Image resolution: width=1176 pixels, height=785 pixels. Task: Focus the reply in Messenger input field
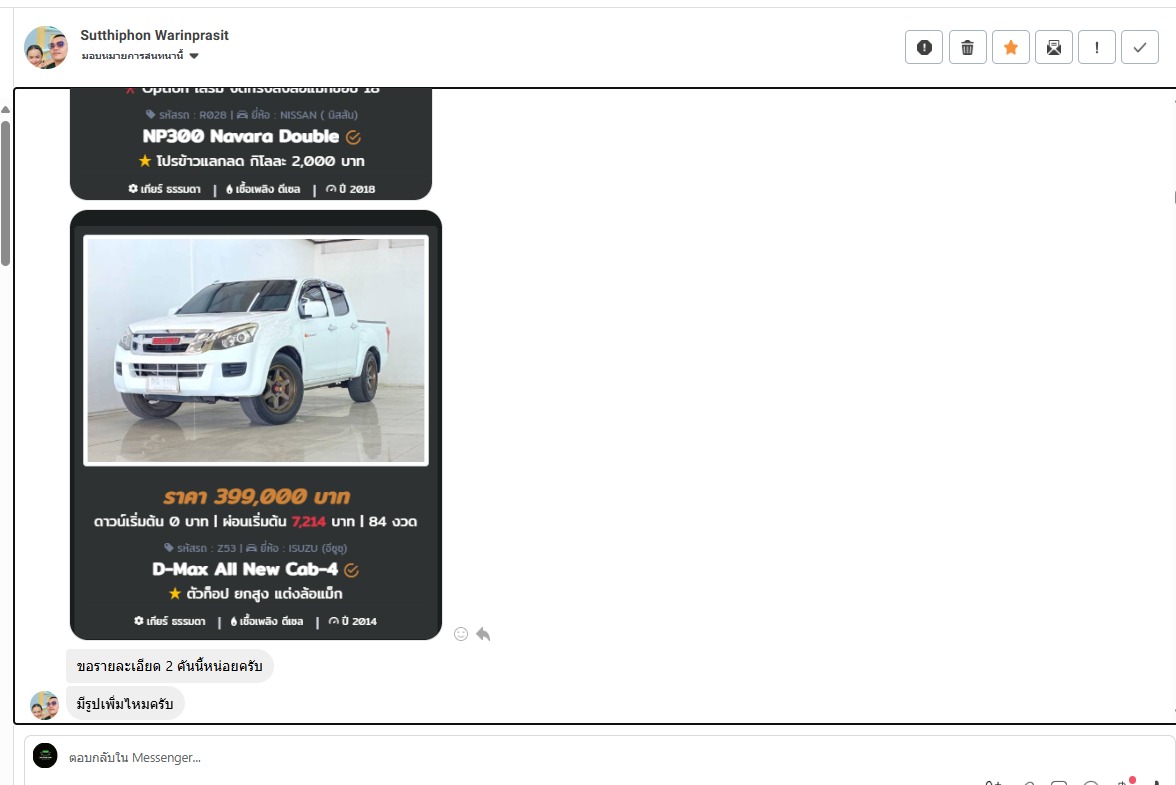[500, 758]
